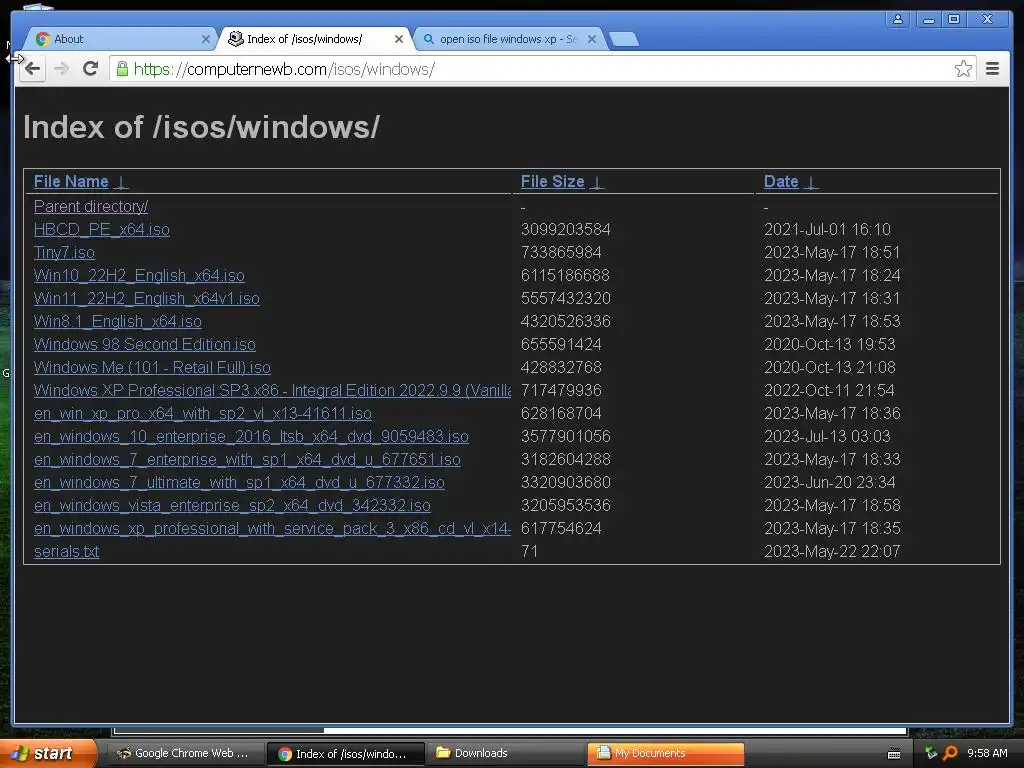
Task: Open a new tab with the new-tab button
Action: pyautogui.click(x=624, y=39)
